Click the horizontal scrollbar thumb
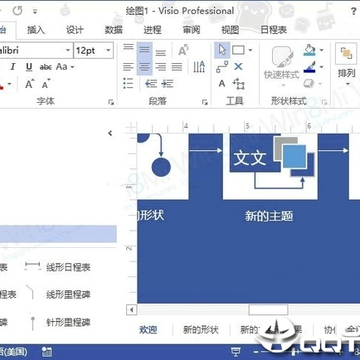The height and width of the screenshot is (360, 360). coord(268,310)
